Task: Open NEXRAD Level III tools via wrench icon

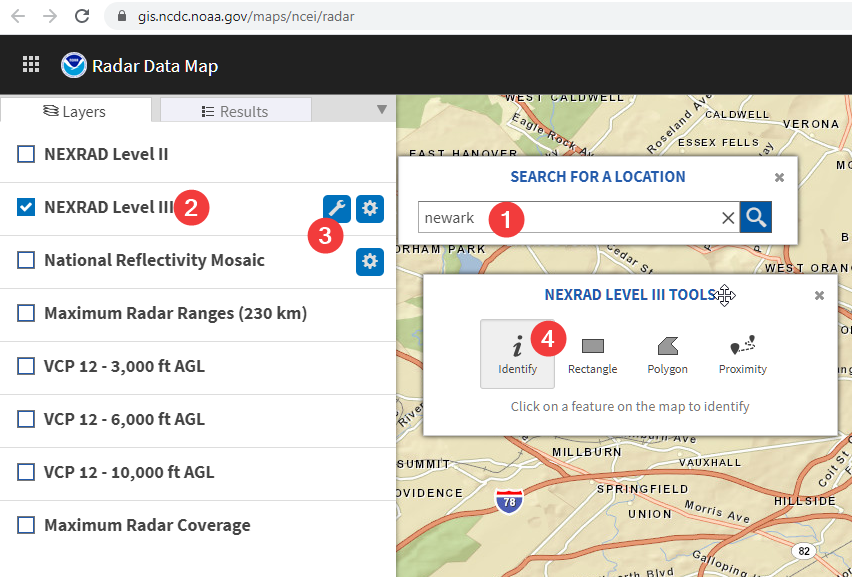Action: 337,208
